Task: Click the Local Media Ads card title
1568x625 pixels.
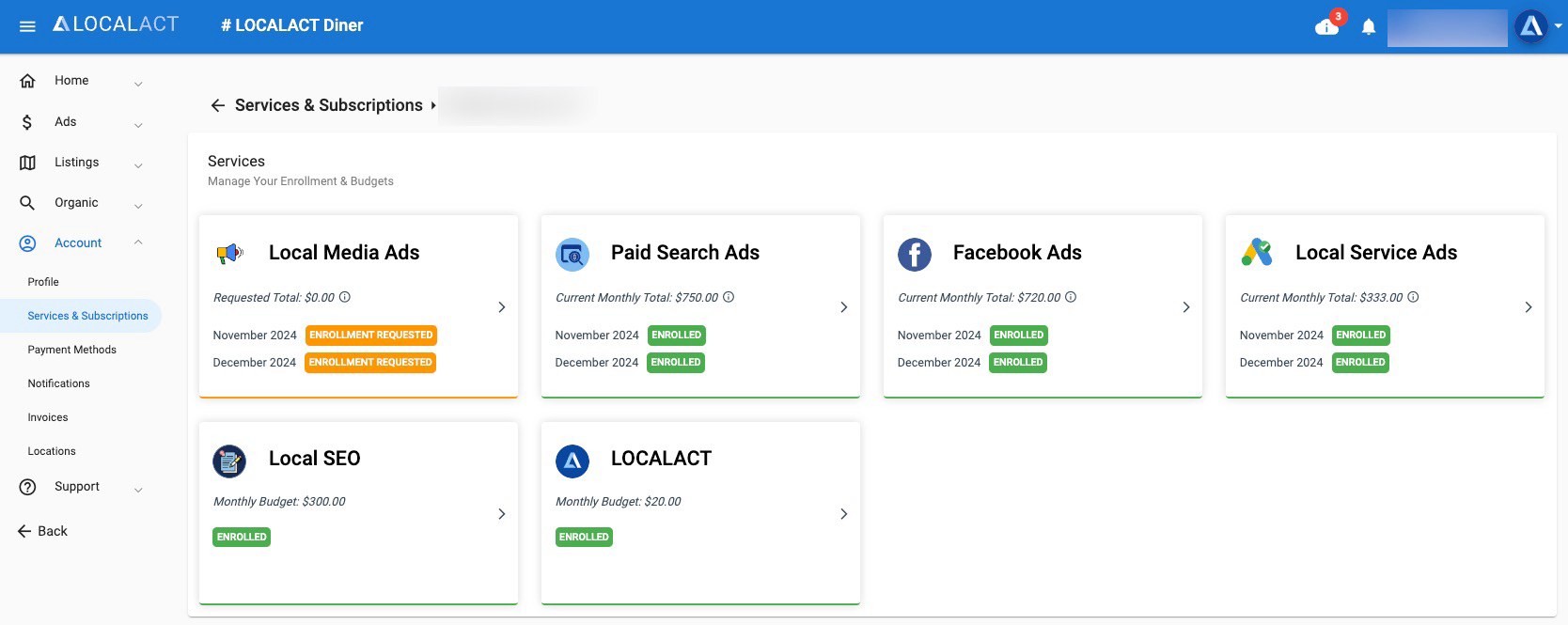Action: 344,253
